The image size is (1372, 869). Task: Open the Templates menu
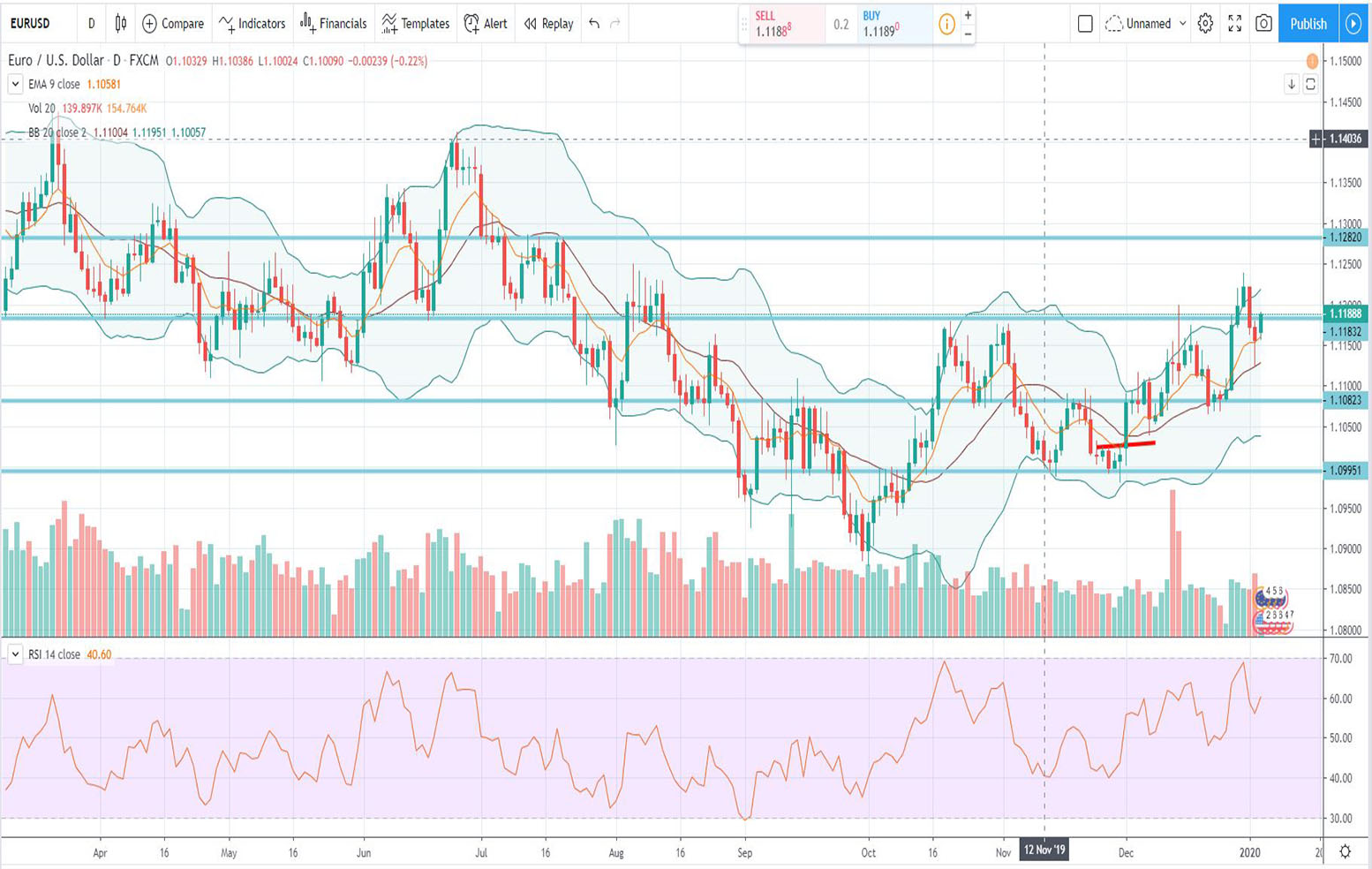[415, 24]
